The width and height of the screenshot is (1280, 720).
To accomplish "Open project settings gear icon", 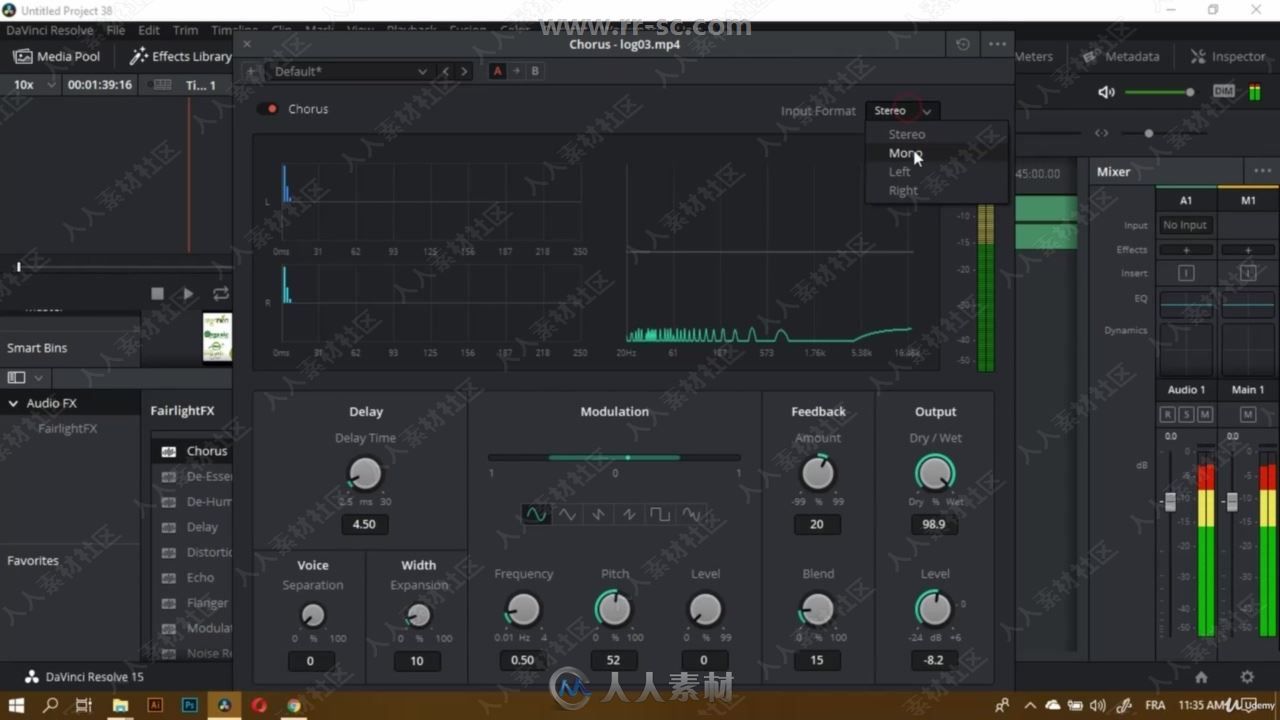I will point(1247,677).
